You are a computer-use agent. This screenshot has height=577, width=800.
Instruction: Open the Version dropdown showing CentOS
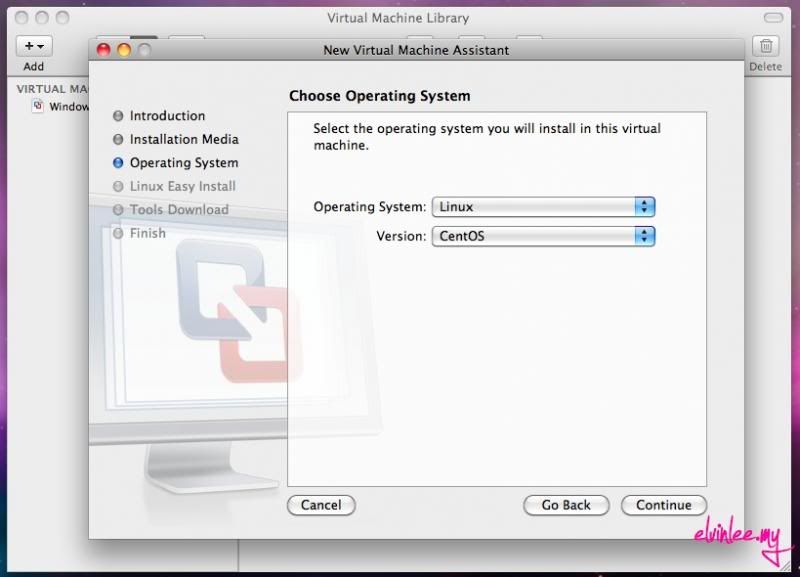click(543, 236)
